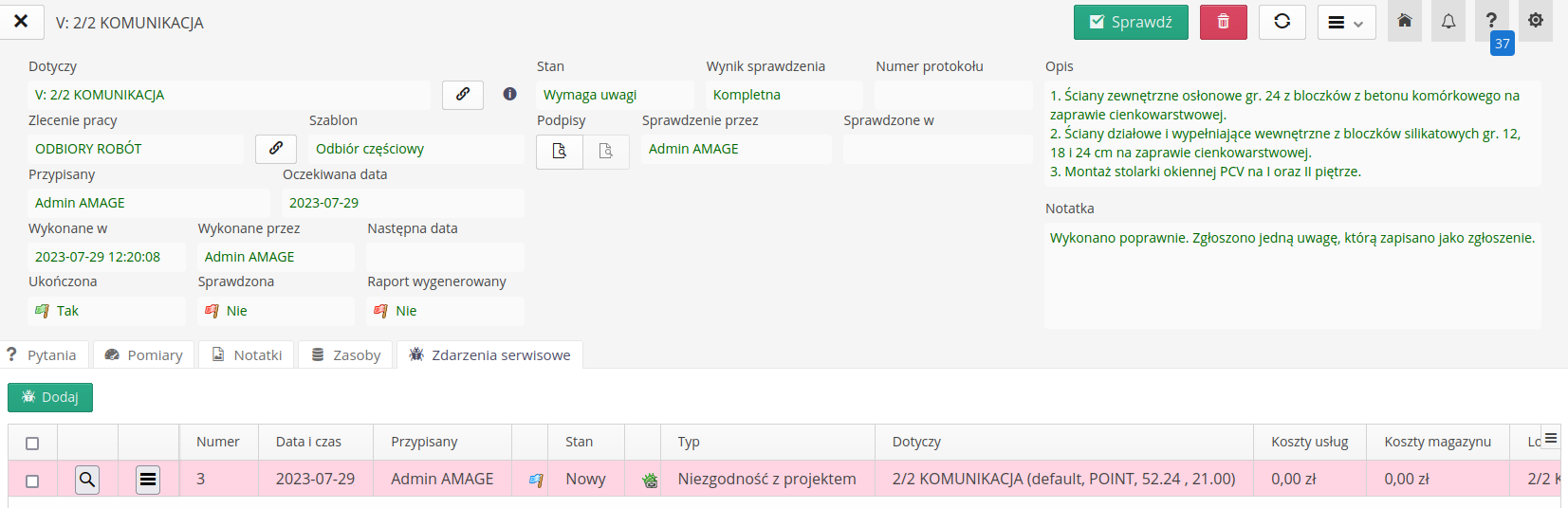The image size is (1568, 508).
Task: Go to home via house icon
Action: [x=1404, y=21]
